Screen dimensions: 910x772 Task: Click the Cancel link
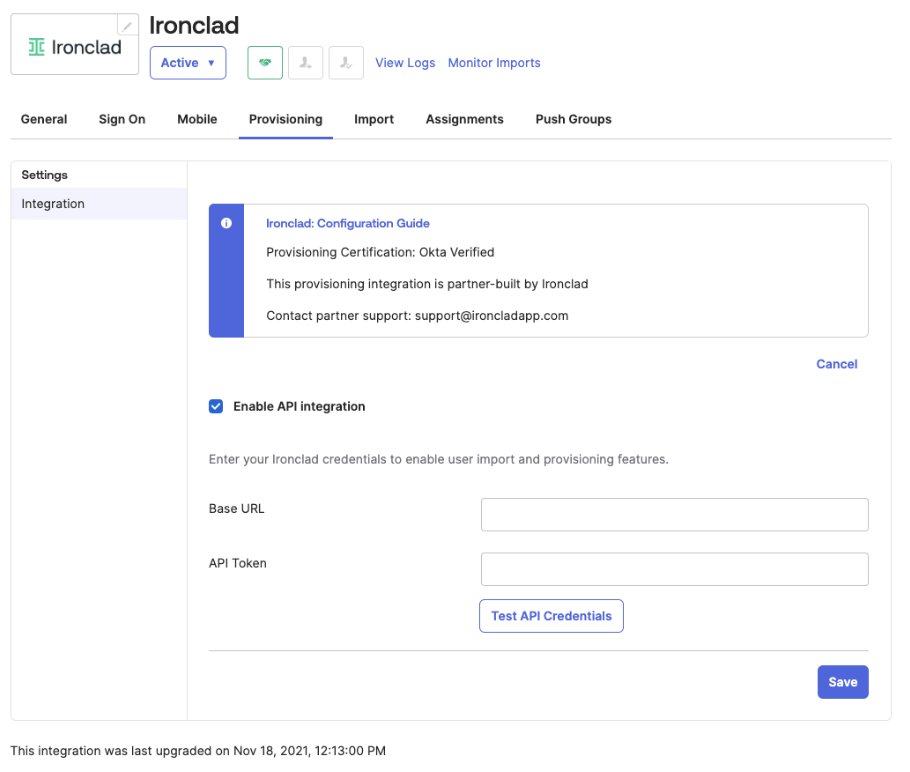[x=836, y=364]
